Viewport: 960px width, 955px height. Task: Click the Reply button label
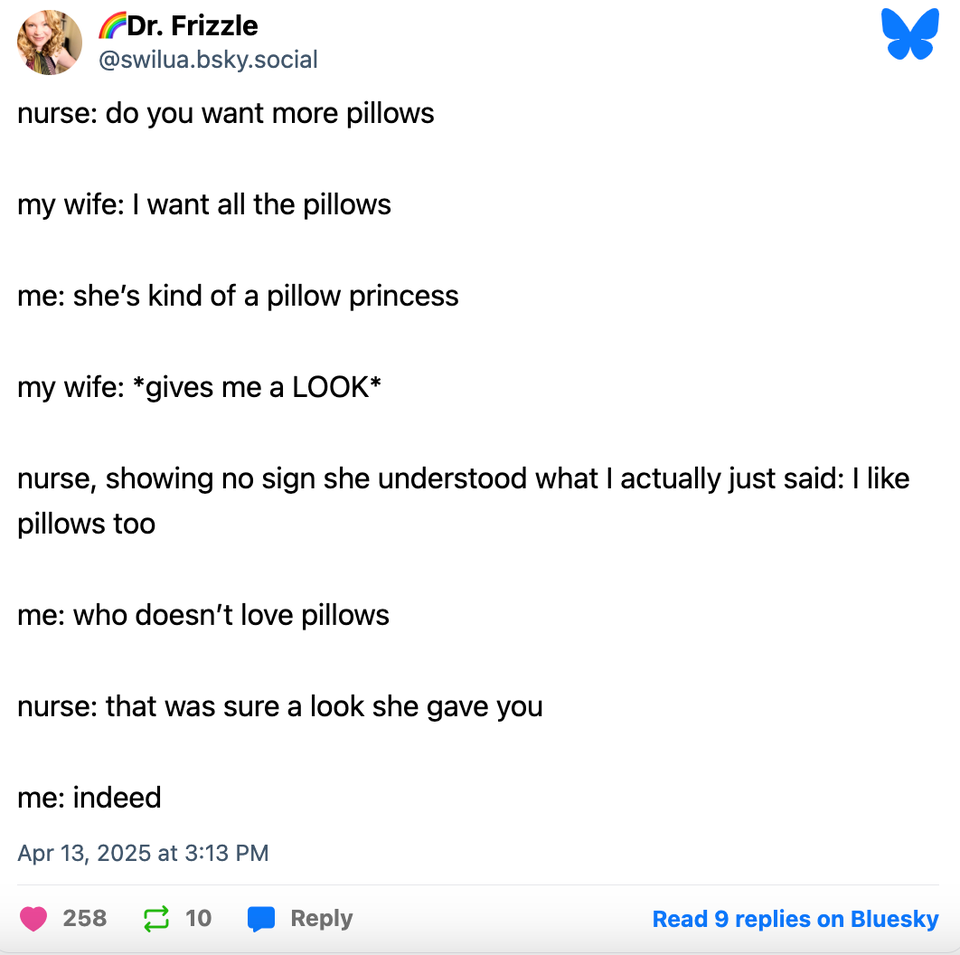321,918
